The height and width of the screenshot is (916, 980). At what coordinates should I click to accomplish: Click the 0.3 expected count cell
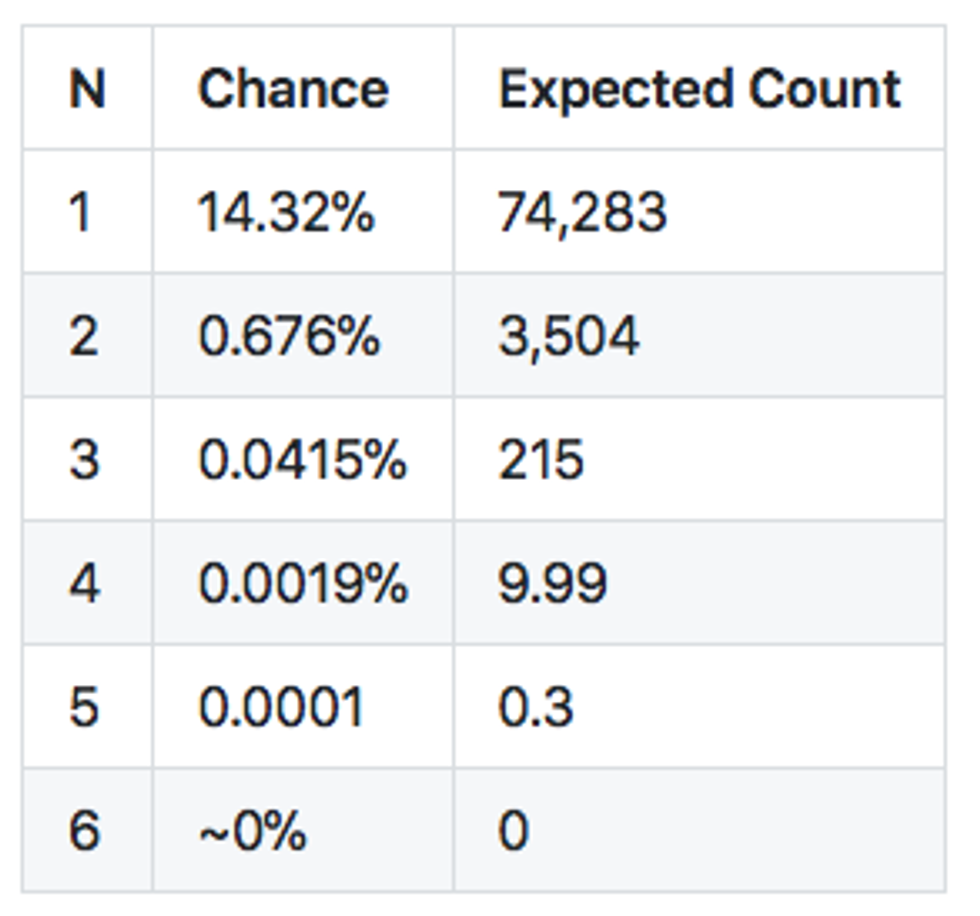click(535, 707)
